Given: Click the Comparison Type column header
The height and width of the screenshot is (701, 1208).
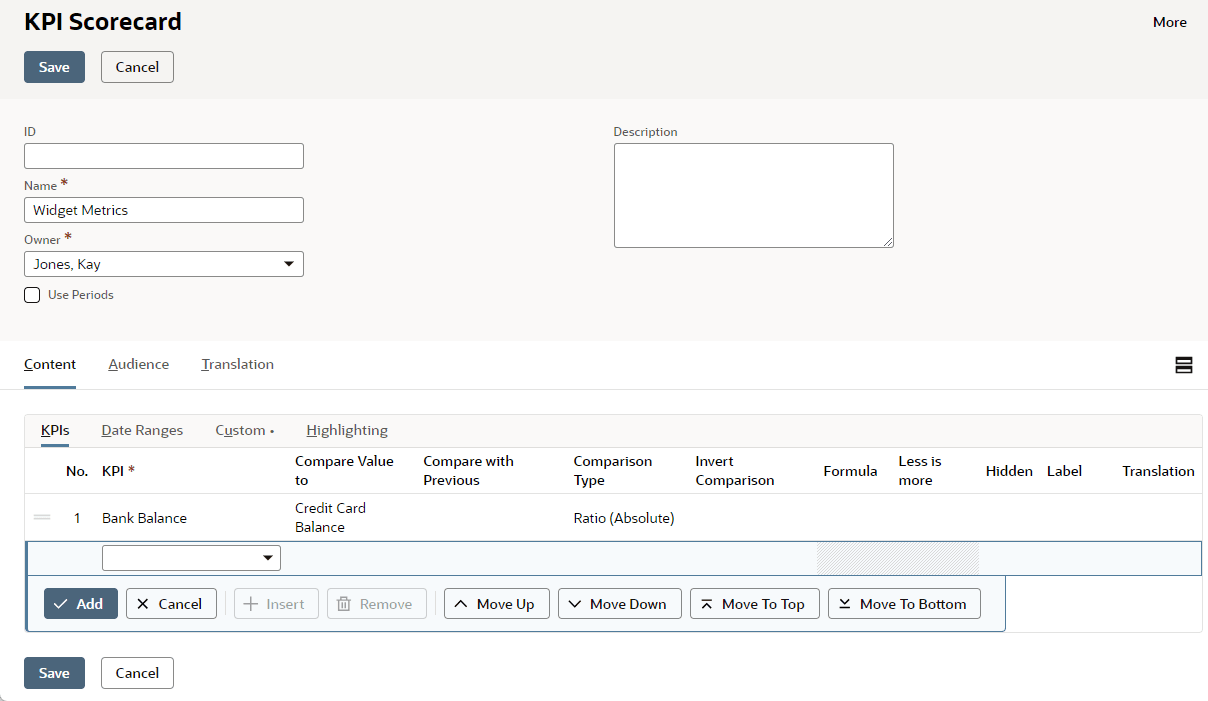Looking at the screenshot, I should point(613,471).
